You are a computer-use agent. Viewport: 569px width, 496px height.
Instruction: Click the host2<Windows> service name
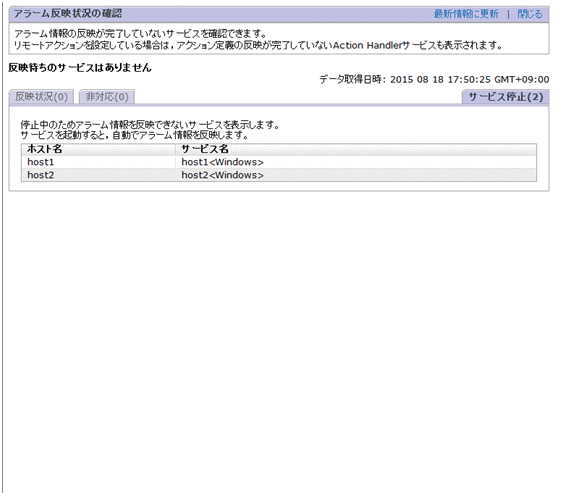pos(222,175)
